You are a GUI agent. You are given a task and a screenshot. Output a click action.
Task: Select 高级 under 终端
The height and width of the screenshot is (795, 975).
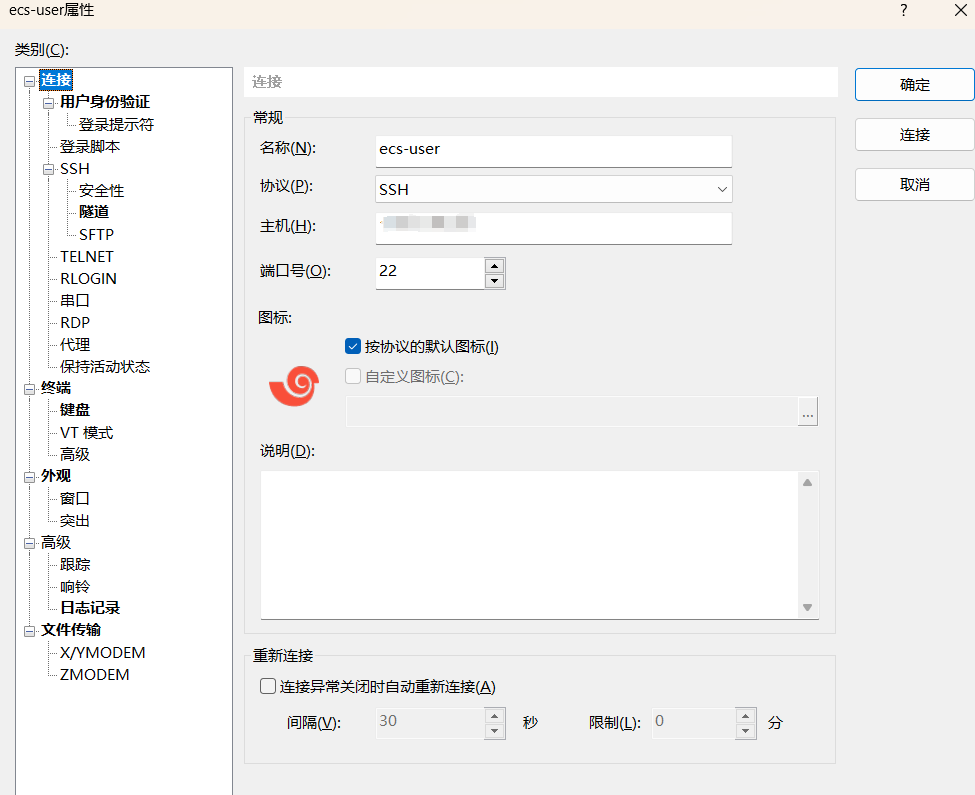(x=75, y=454)
